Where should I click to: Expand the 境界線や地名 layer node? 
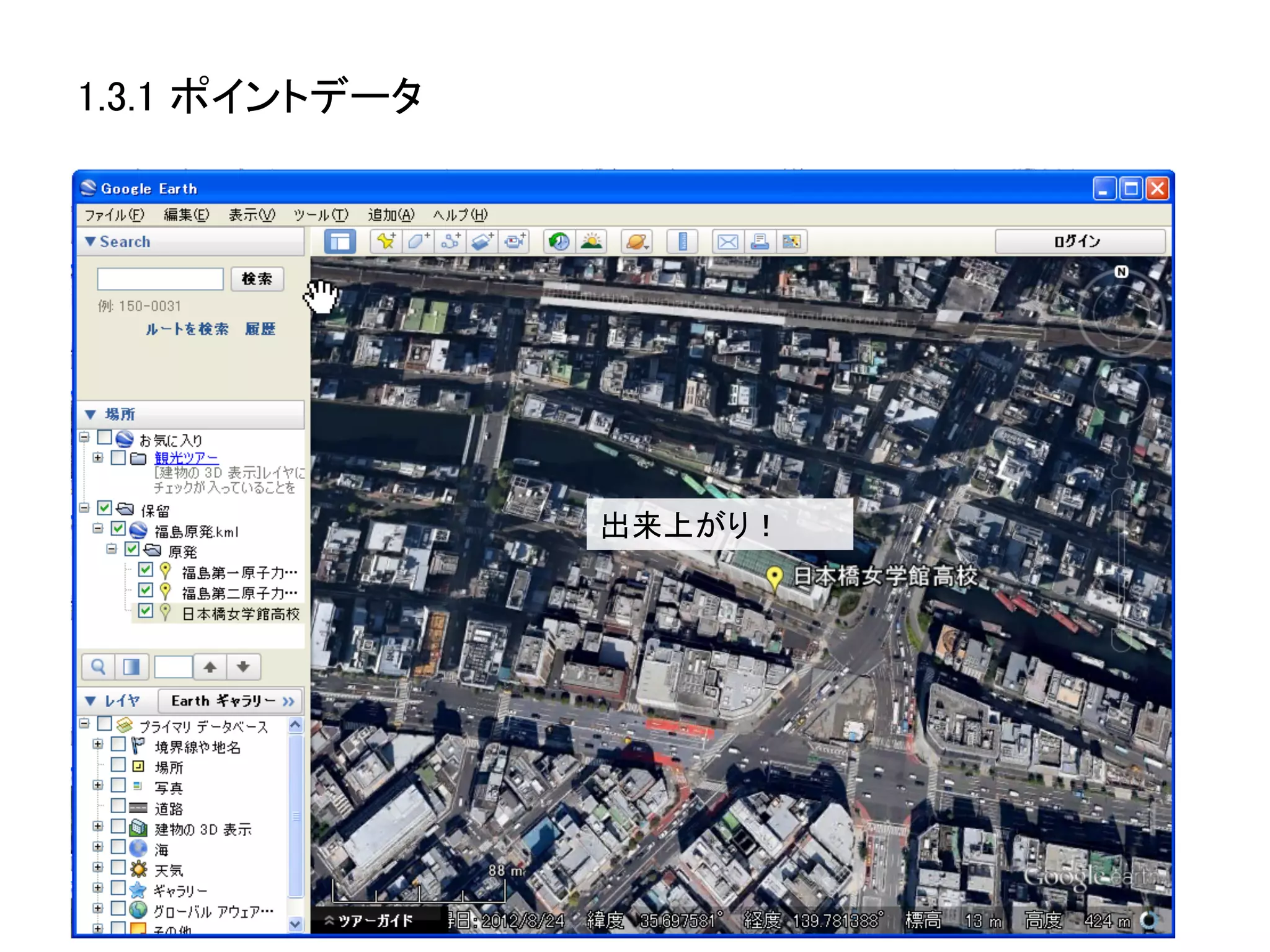tap(97, 744)
